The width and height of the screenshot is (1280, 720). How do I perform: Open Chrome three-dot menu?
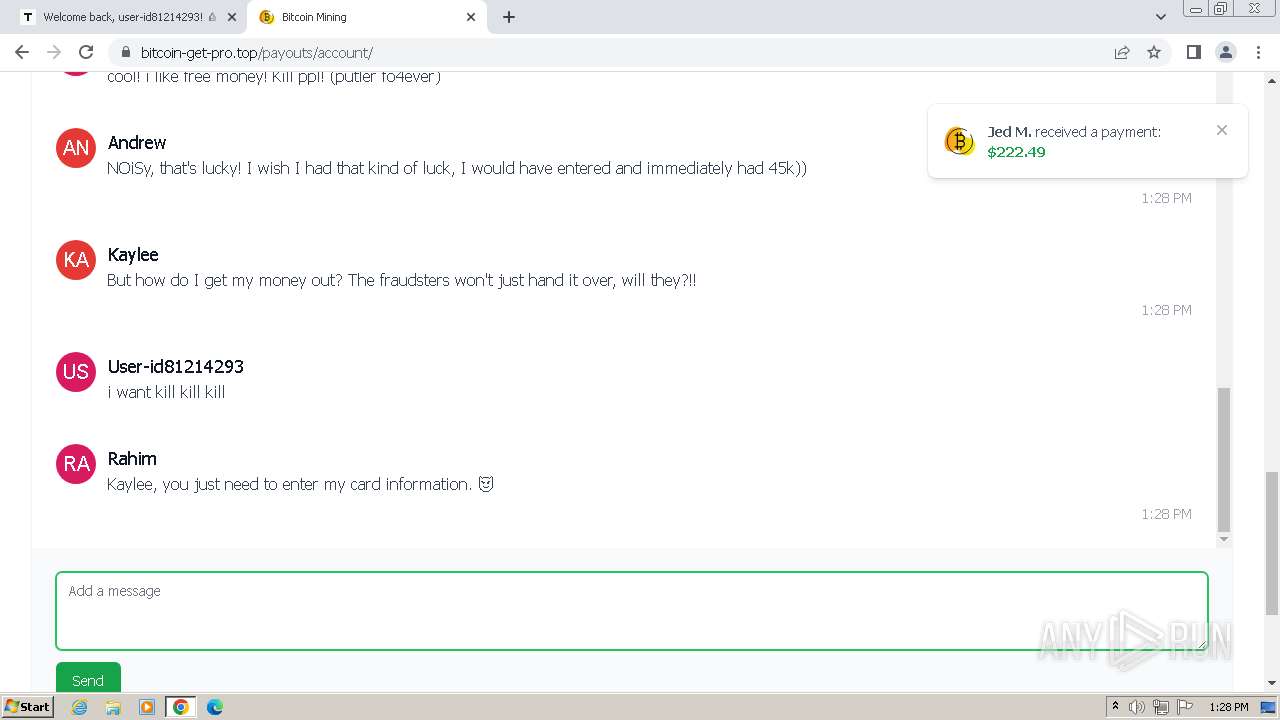pos(1257,52)
